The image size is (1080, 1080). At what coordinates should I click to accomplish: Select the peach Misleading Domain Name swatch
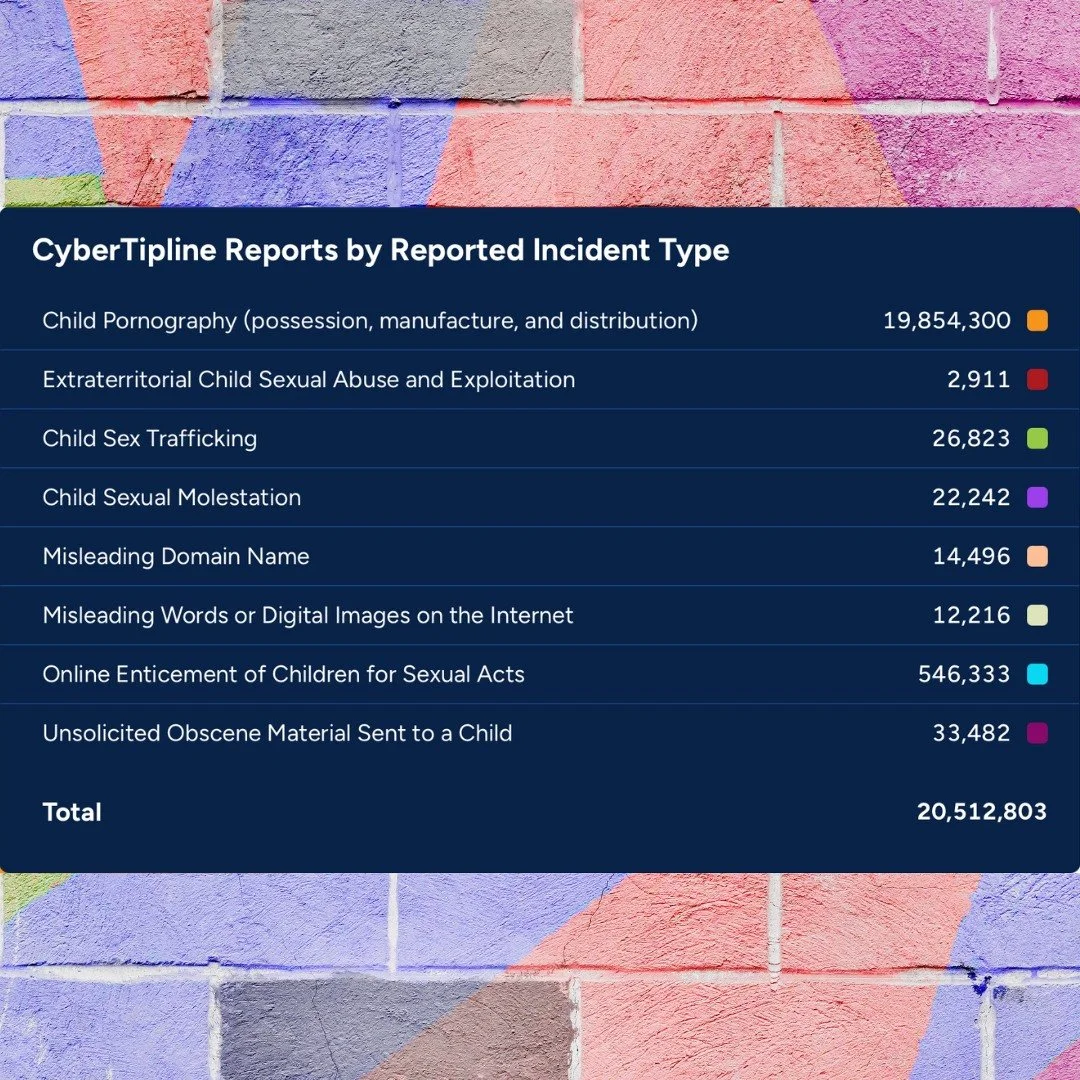point(1037,556)
